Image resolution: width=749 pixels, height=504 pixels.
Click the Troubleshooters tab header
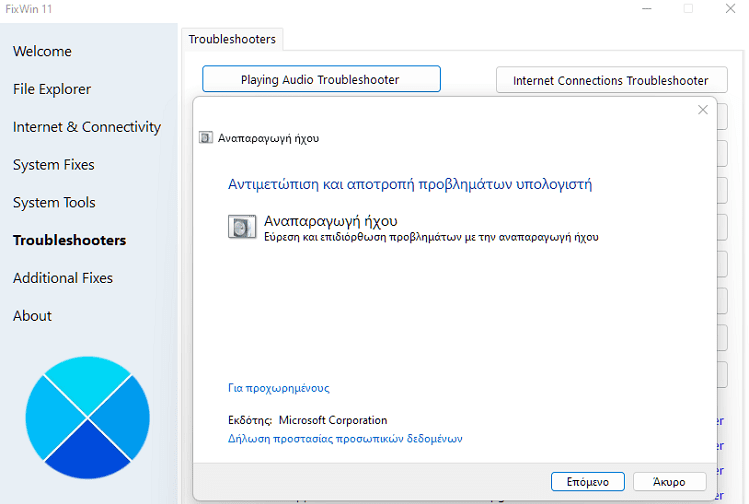[x=232, y=39]
